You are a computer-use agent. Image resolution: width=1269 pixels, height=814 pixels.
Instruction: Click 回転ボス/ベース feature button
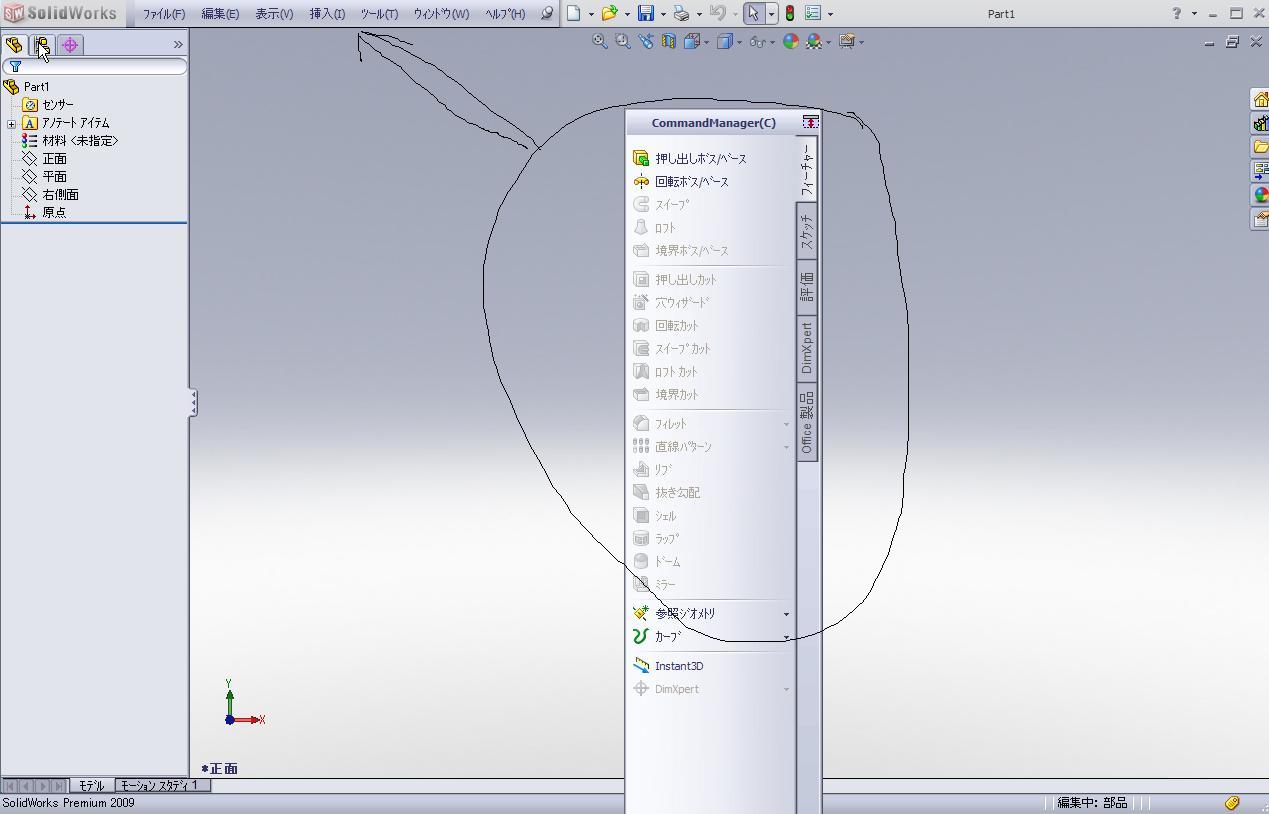coord(681,181)
